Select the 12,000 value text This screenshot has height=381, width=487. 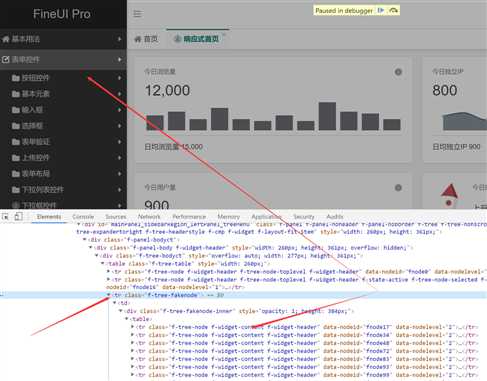click(167, 90)
